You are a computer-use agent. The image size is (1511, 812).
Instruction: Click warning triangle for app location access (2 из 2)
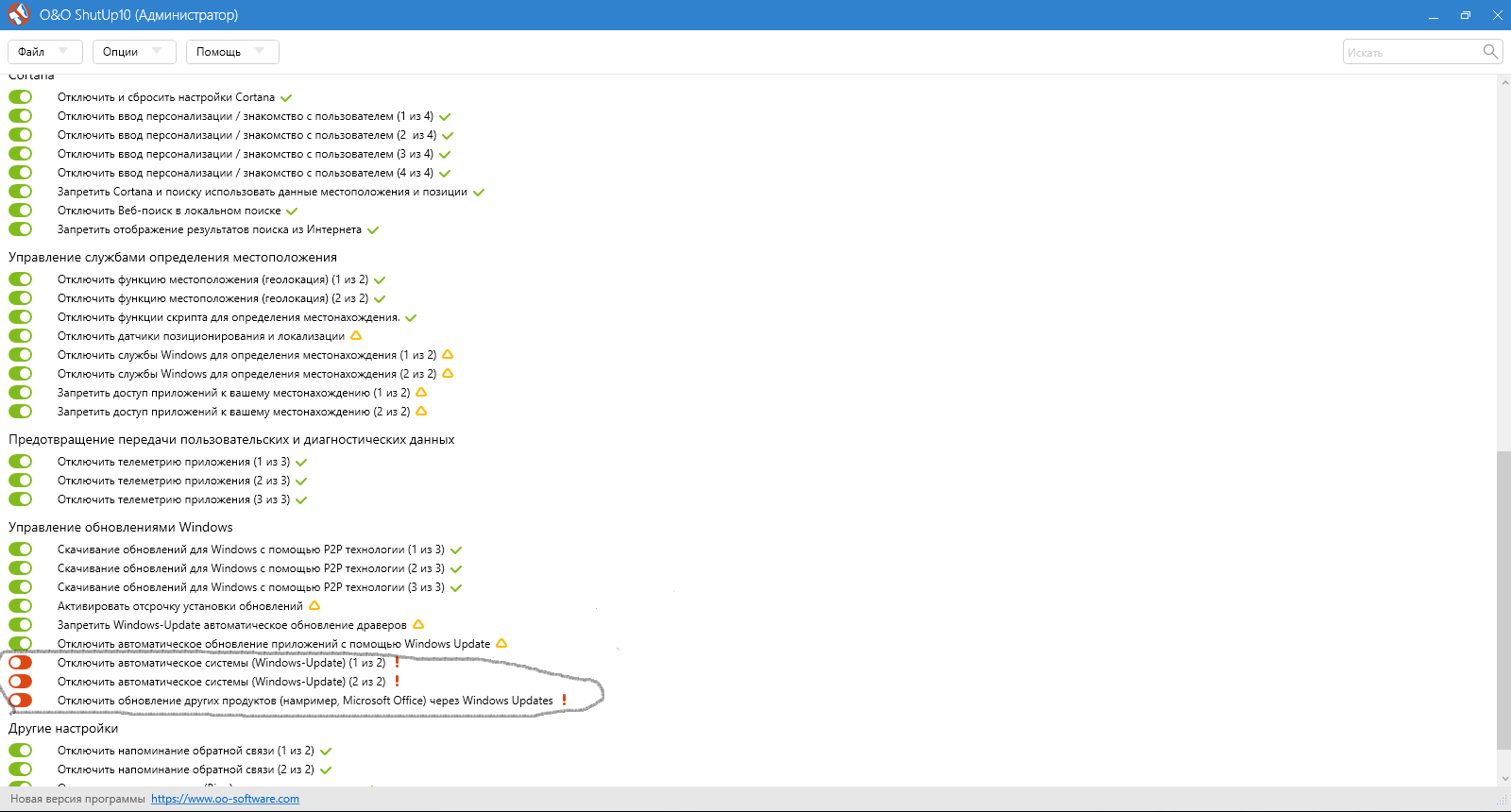tap(421, 411)
